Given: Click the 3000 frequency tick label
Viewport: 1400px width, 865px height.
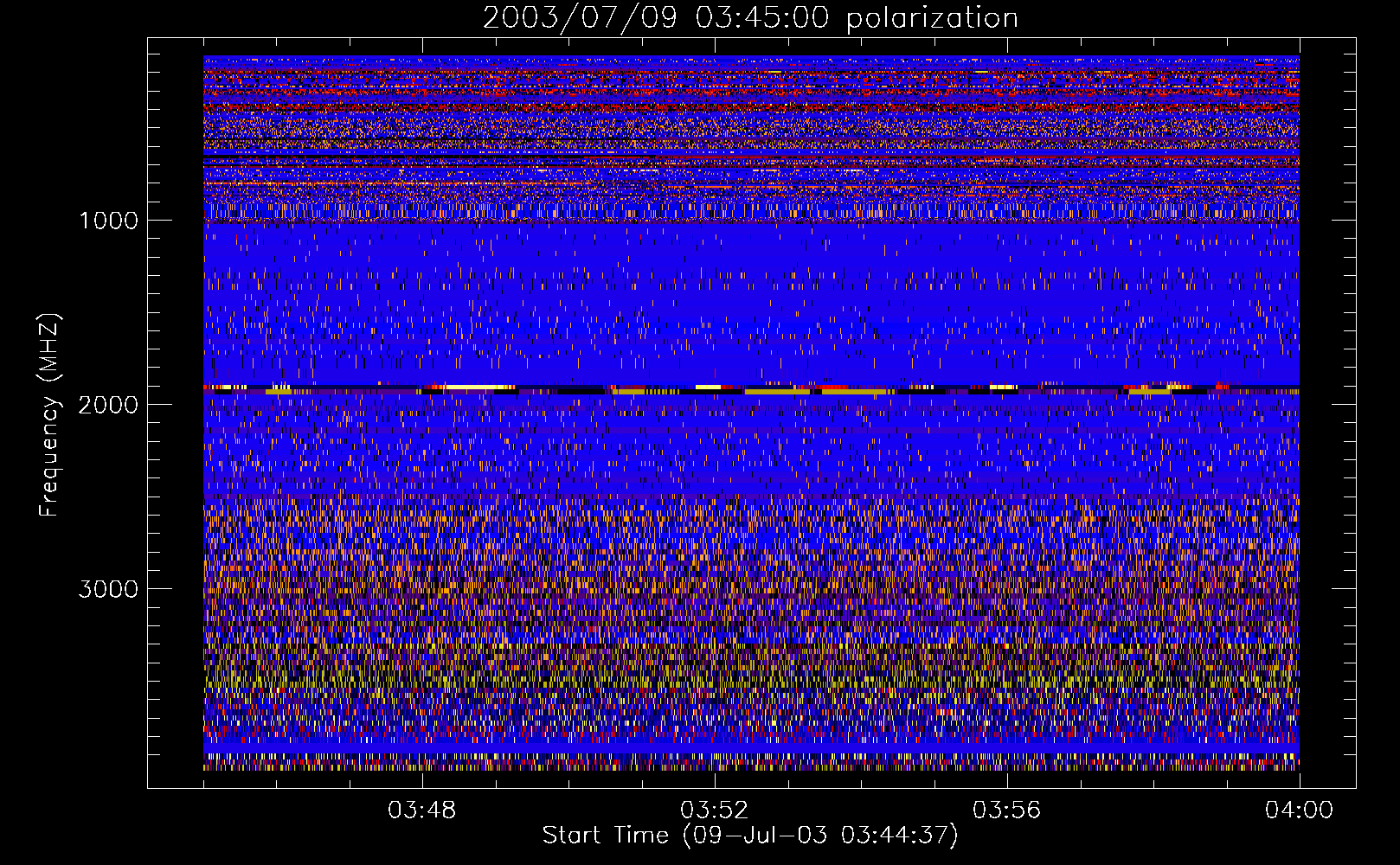Looking at the screenshot, I should coord(108,589).
